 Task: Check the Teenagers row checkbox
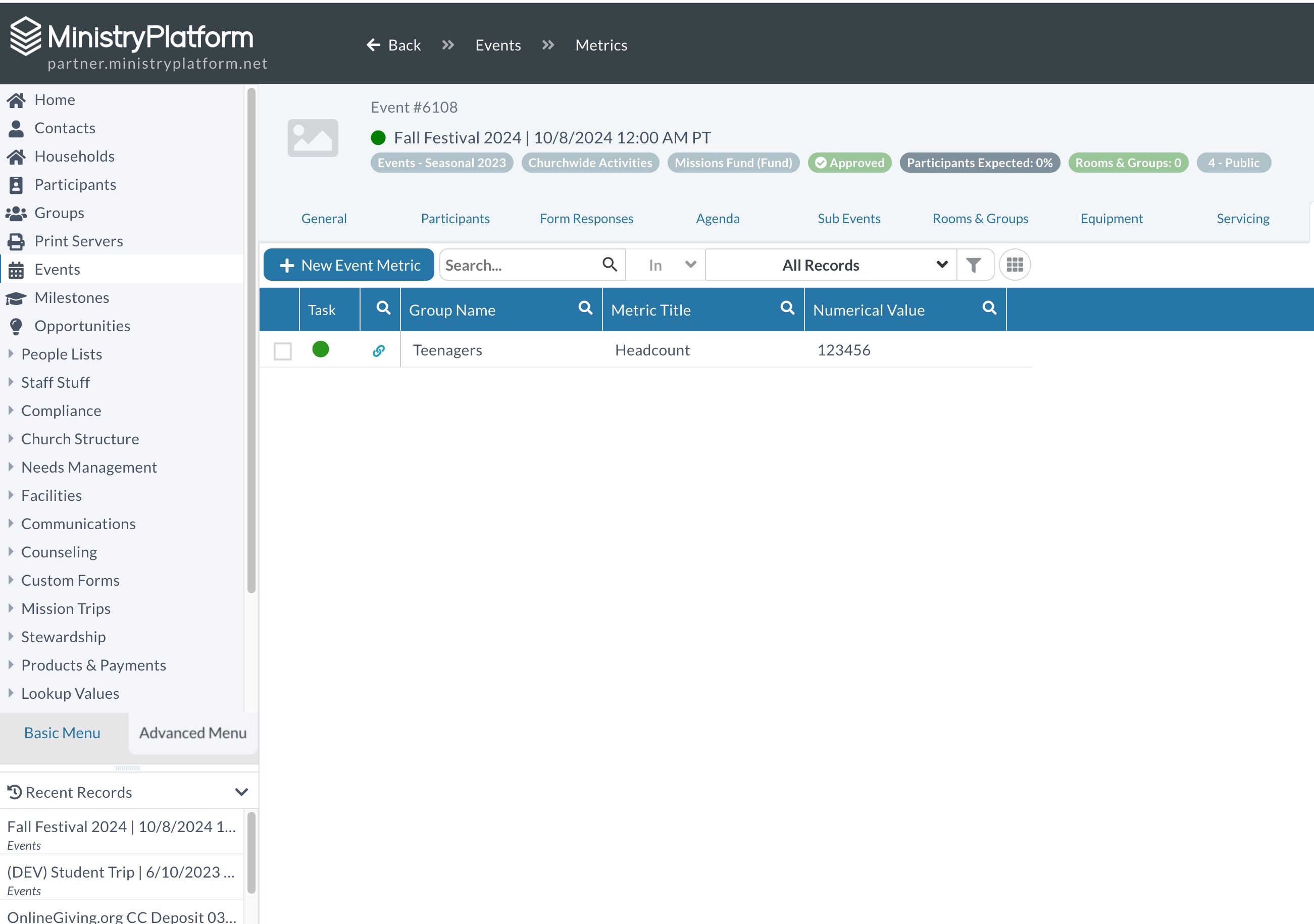tap(283, 351)
